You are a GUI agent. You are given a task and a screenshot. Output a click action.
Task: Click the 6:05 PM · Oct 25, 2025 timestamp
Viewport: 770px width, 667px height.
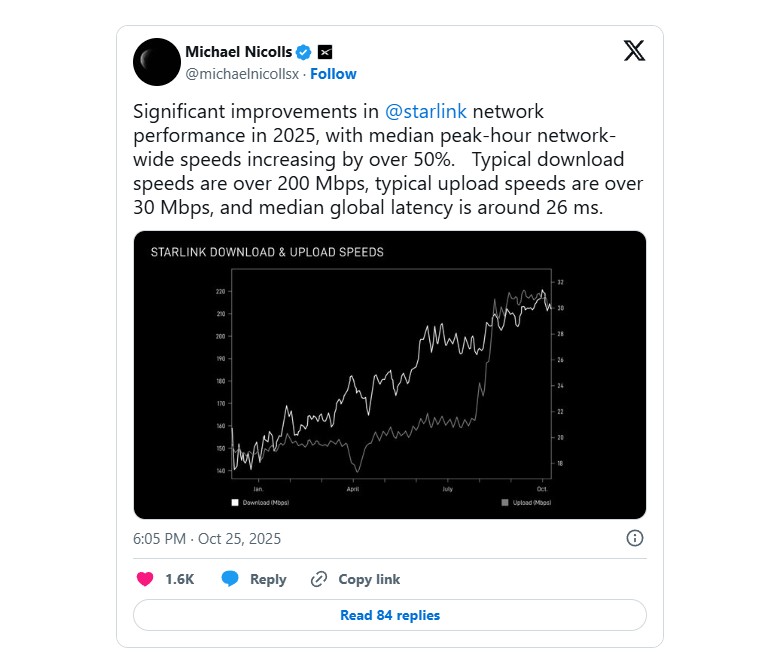pos(207,538)
